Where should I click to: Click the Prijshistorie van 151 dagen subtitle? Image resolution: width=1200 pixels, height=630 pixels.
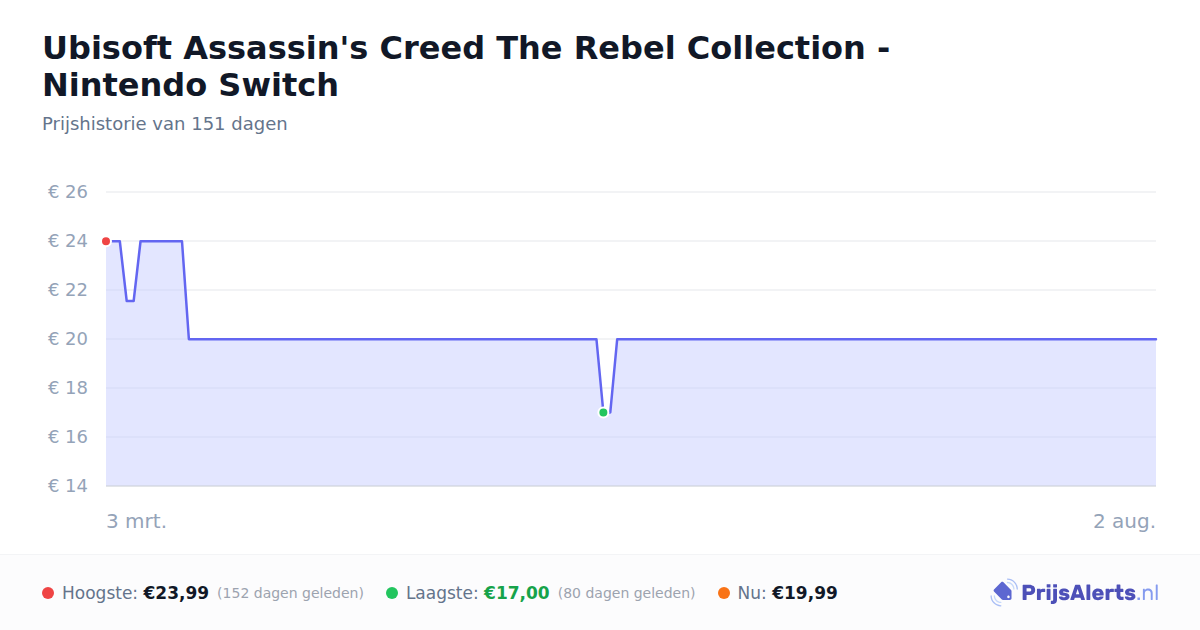[x=165, y=124]
